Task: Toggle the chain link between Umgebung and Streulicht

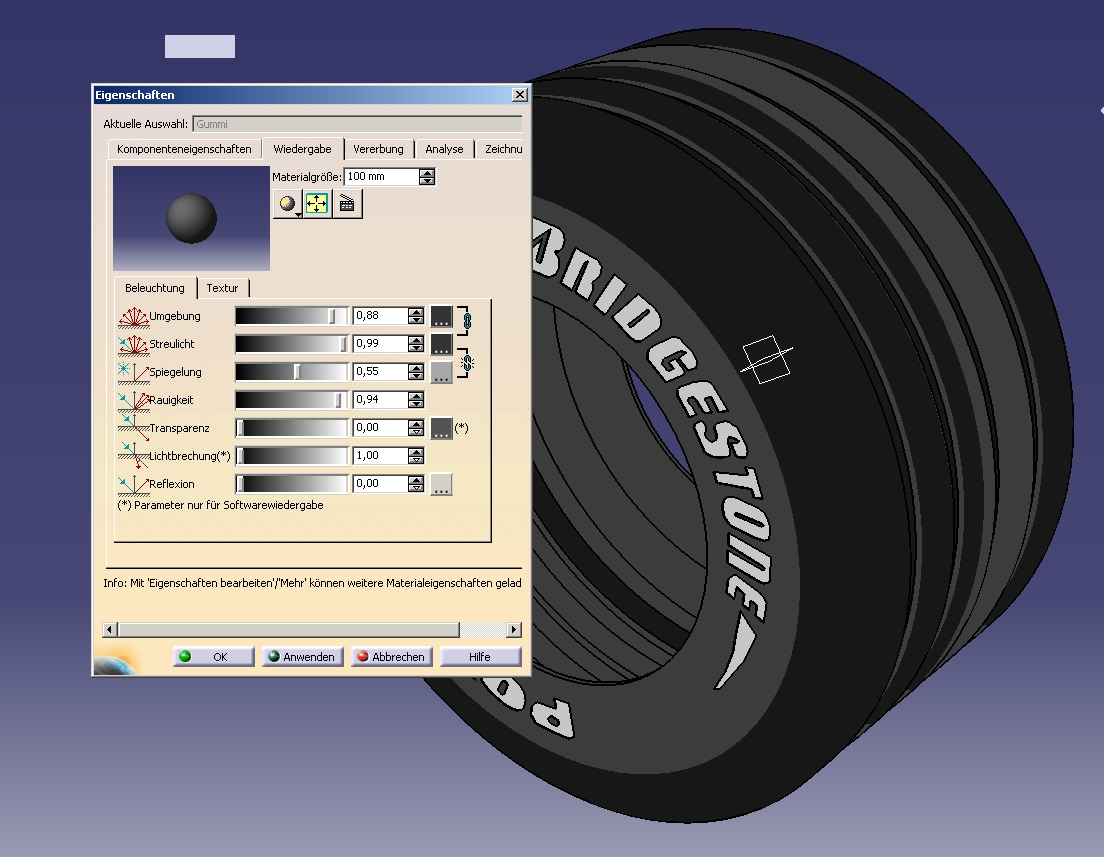Action: 466,321
